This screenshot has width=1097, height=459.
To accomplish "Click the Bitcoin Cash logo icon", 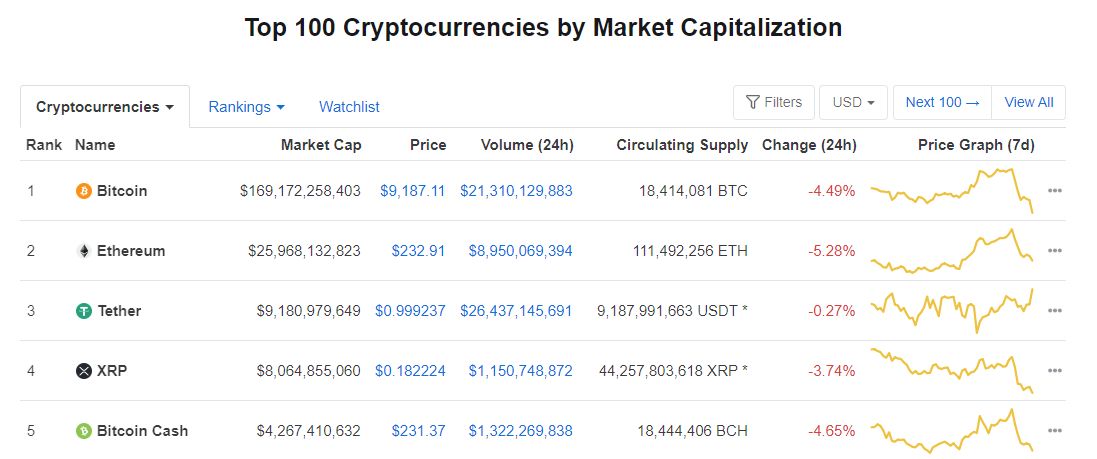I will tap(84, 431).
